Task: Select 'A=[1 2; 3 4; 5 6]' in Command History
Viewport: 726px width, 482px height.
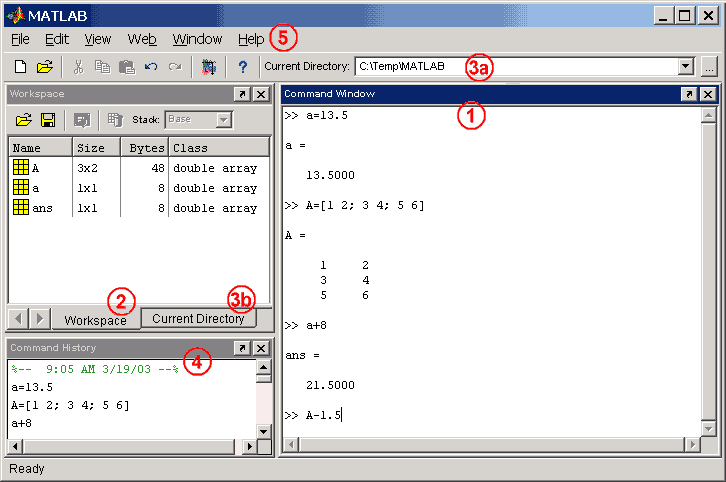Action: click(x=70, y=405)
